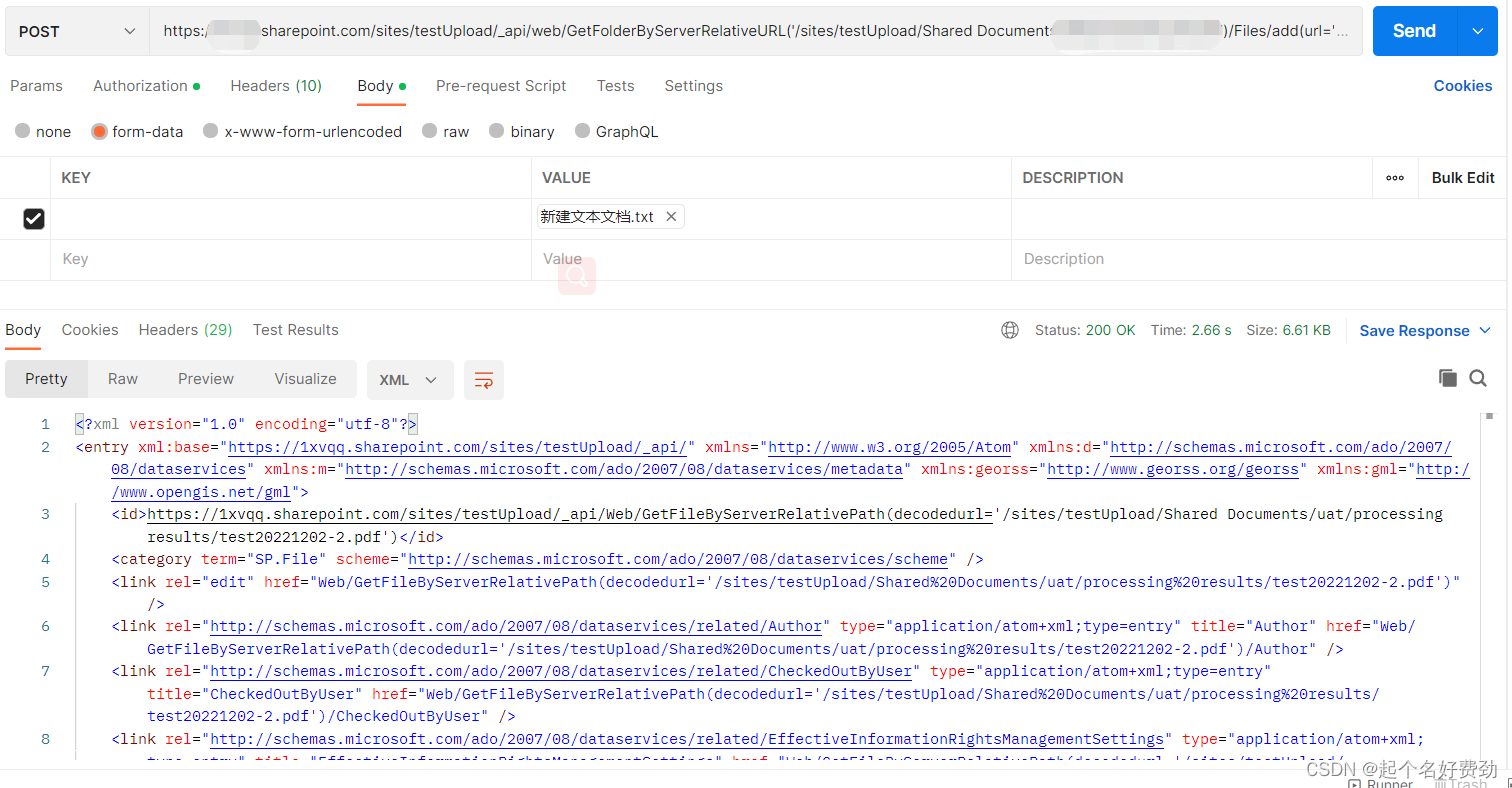Image resolution: width=1512 pixels, height=788 pixels.
Task: Click line number 3 in response gutter
Action: [x=45, y=514]
